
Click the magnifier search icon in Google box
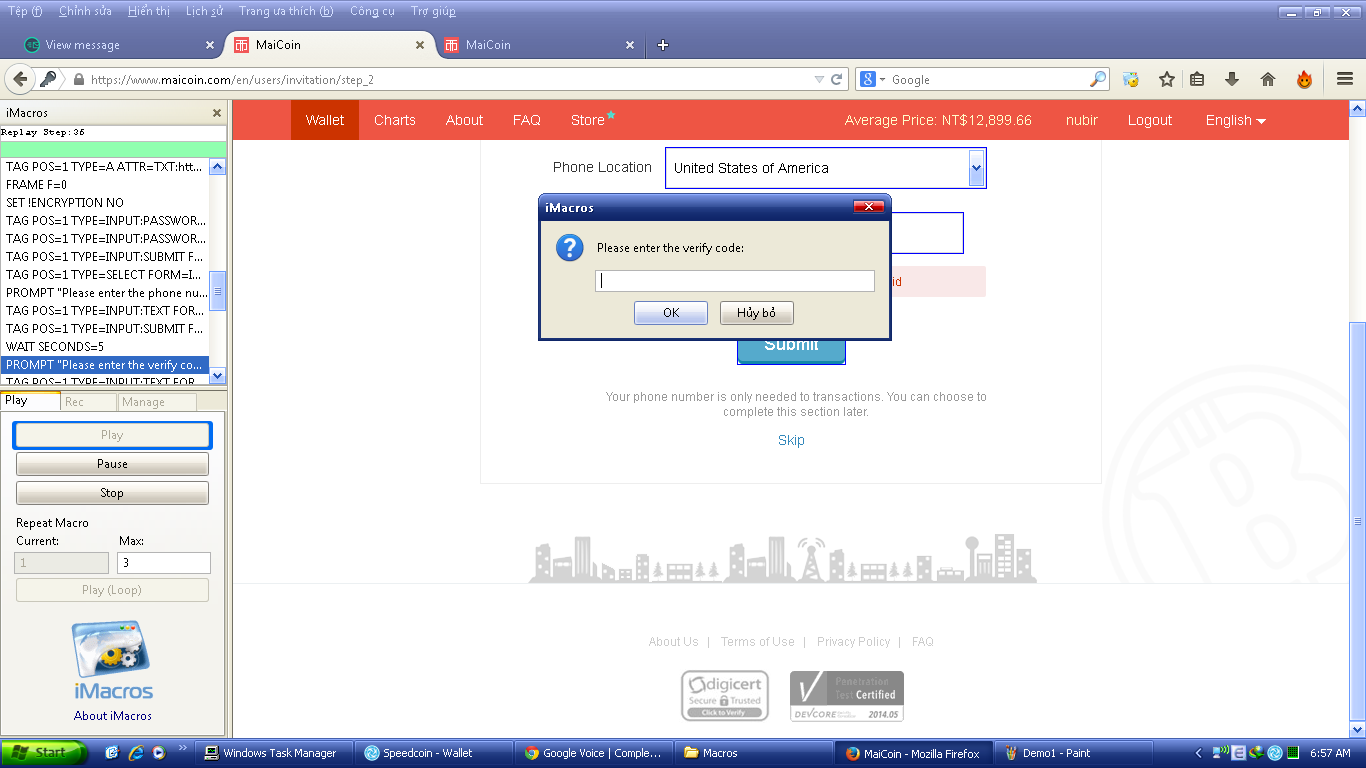pos(1098,79)
